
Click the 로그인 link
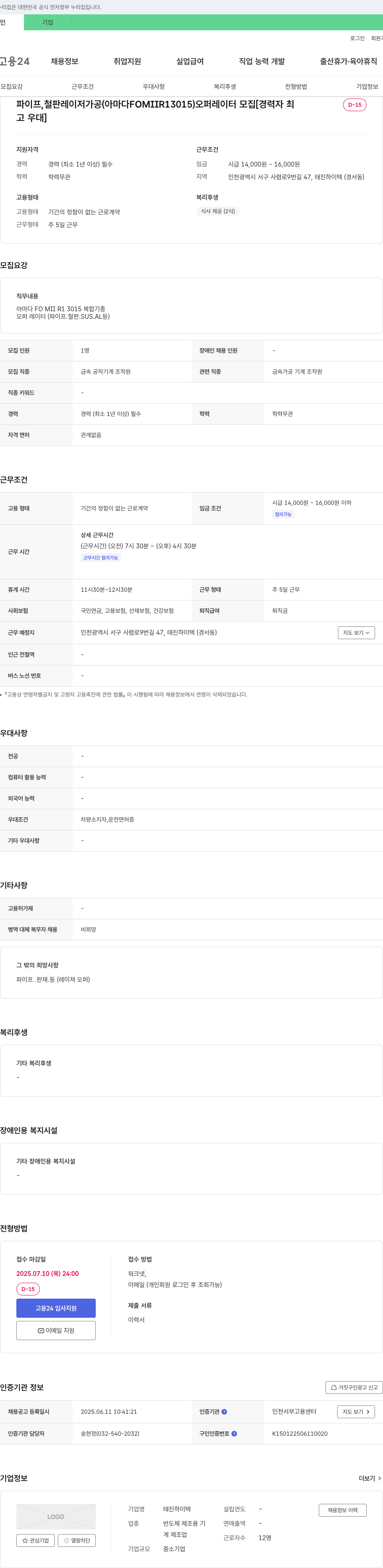(x=357, y=38)
